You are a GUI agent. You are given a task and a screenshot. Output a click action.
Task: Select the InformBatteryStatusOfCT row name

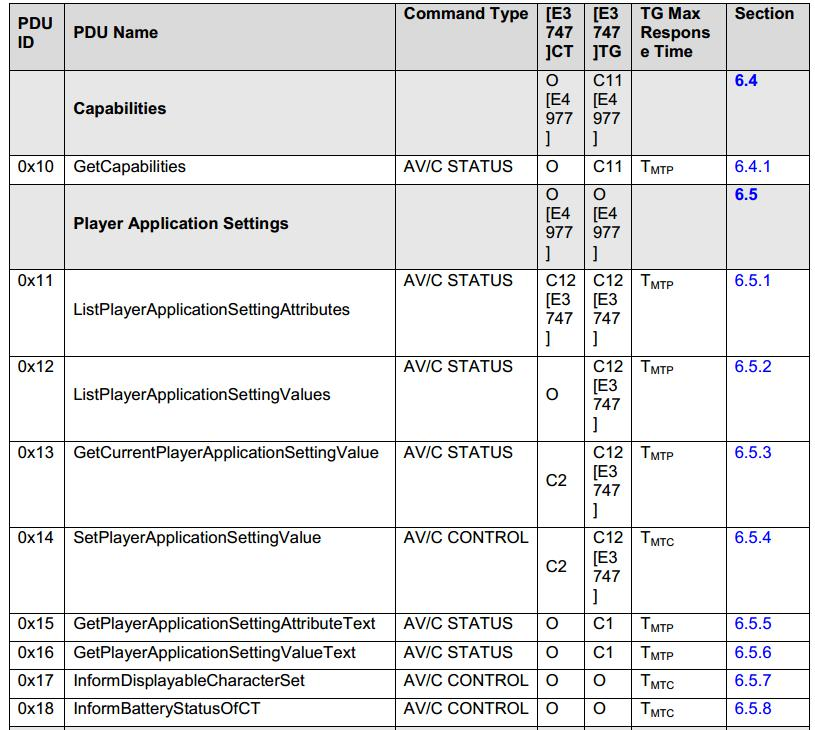pyautogui.click(x=166, y=708)
